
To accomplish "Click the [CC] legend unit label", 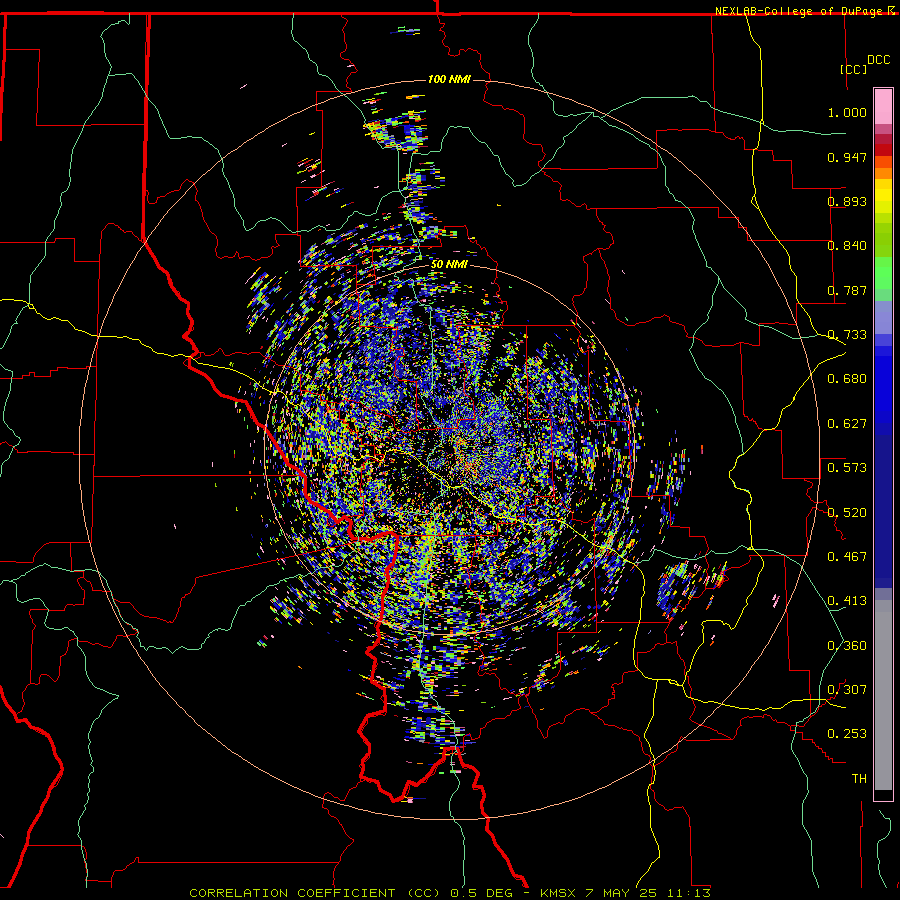I will click(x=854, y=69).
